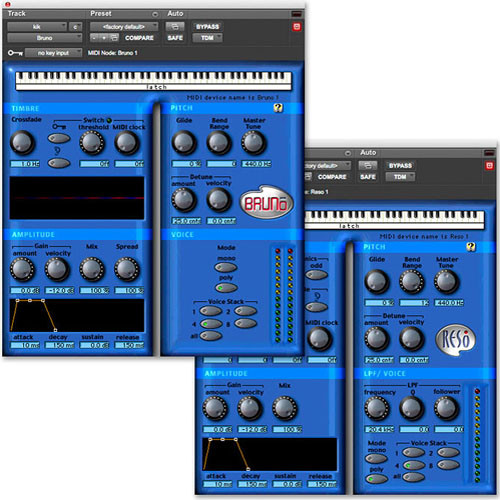Open the help question mark in Reso
500x500 pixels.
point(471,247)
